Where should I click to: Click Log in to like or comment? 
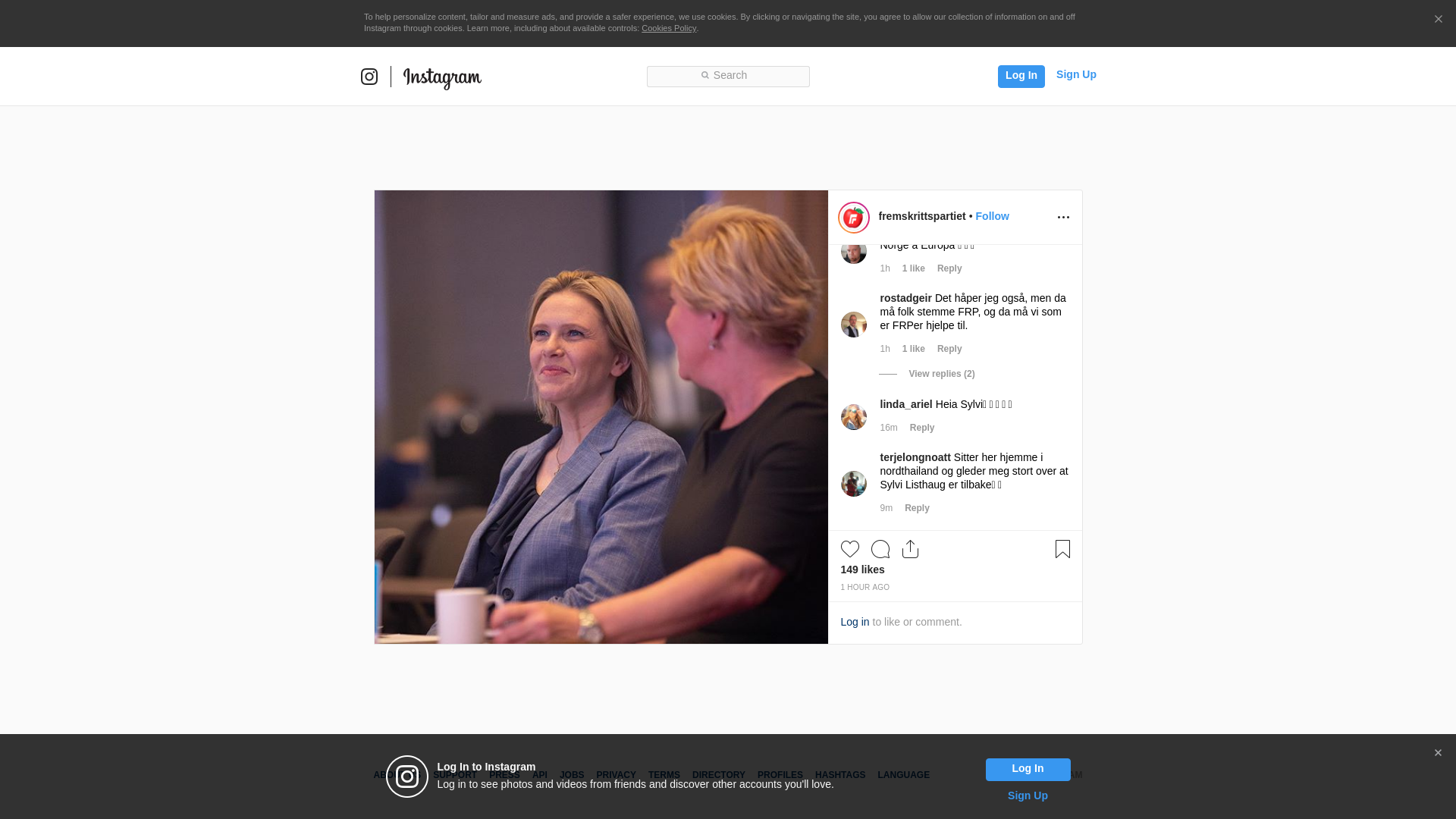click(x=855, y=622)
